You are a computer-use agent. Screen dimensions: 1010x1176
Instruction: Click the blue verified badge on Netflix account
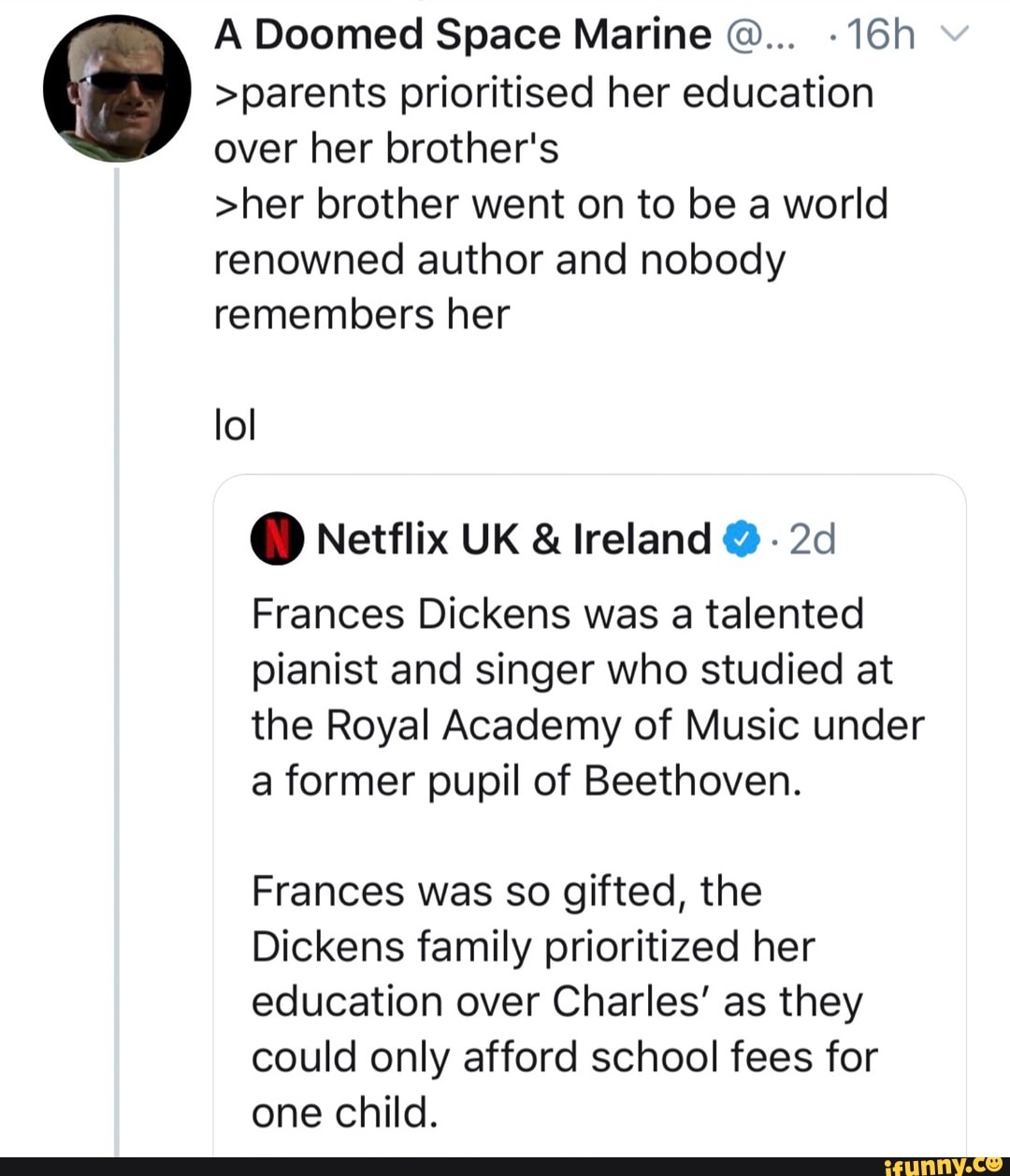740,538
